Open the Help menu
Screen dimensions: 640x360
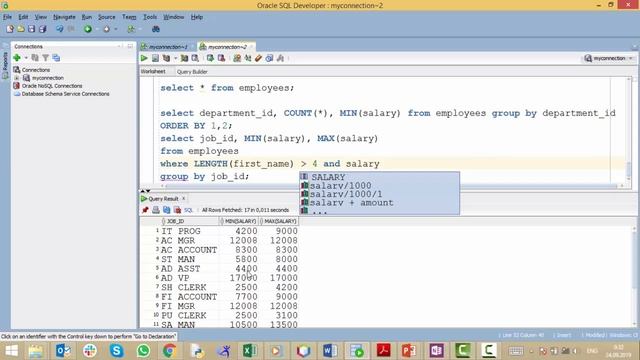click(x=197, y=17)
